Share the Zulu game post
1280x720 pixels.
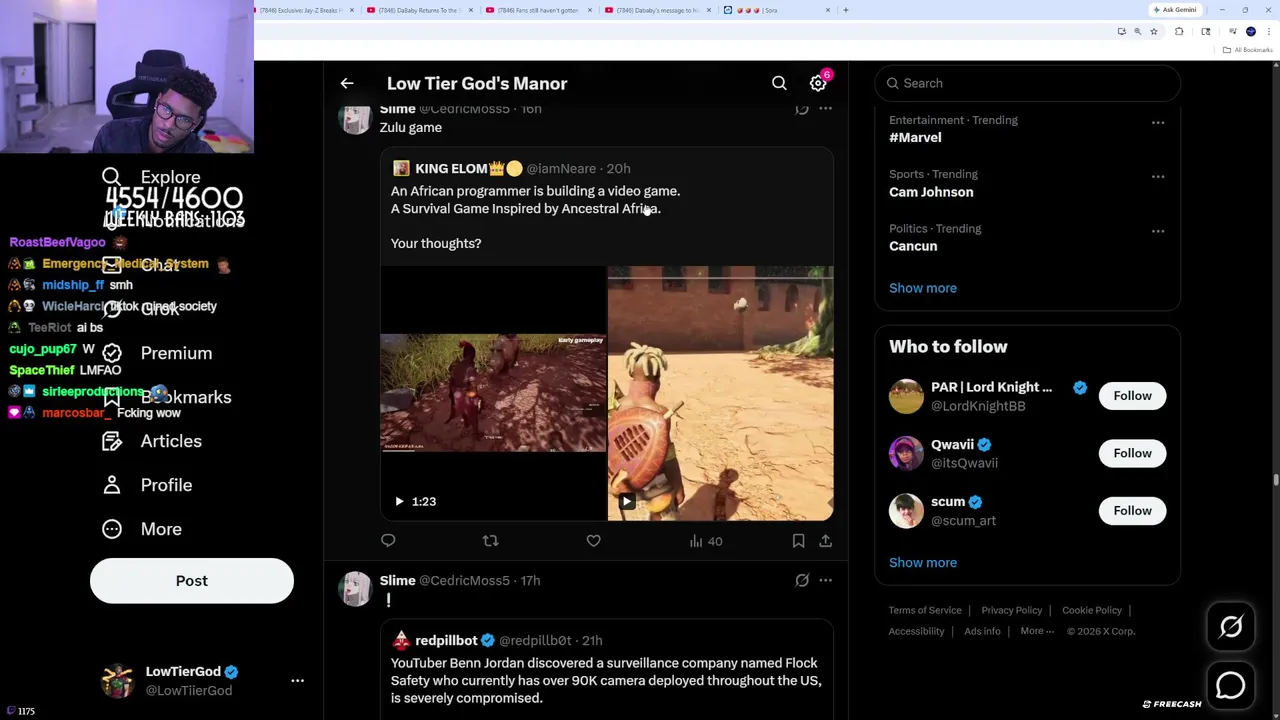[825, 541]
